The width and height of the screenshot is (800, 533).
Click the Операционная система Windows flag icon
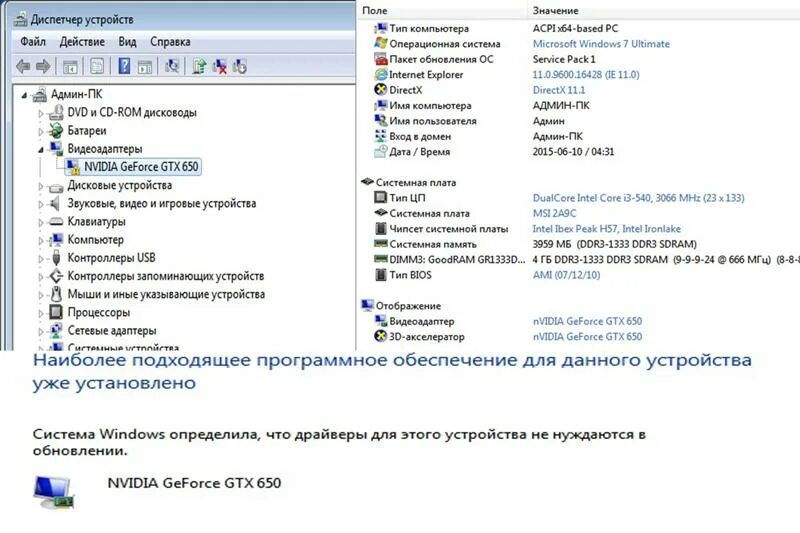pyautogui.click(x=381, y=43)
